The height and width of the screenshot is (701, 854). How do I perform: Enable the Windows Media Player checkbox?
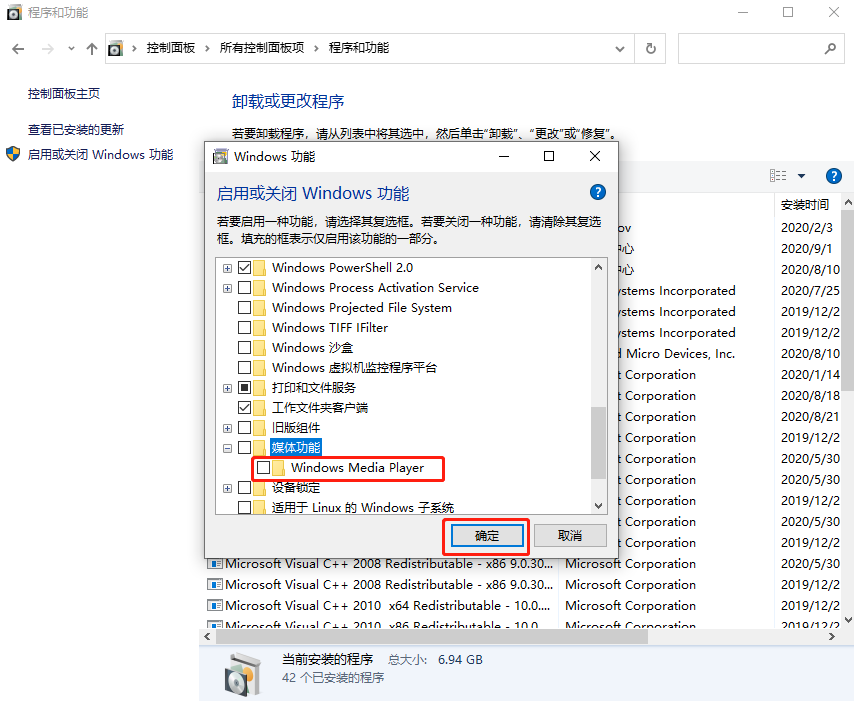coord(262,468)
